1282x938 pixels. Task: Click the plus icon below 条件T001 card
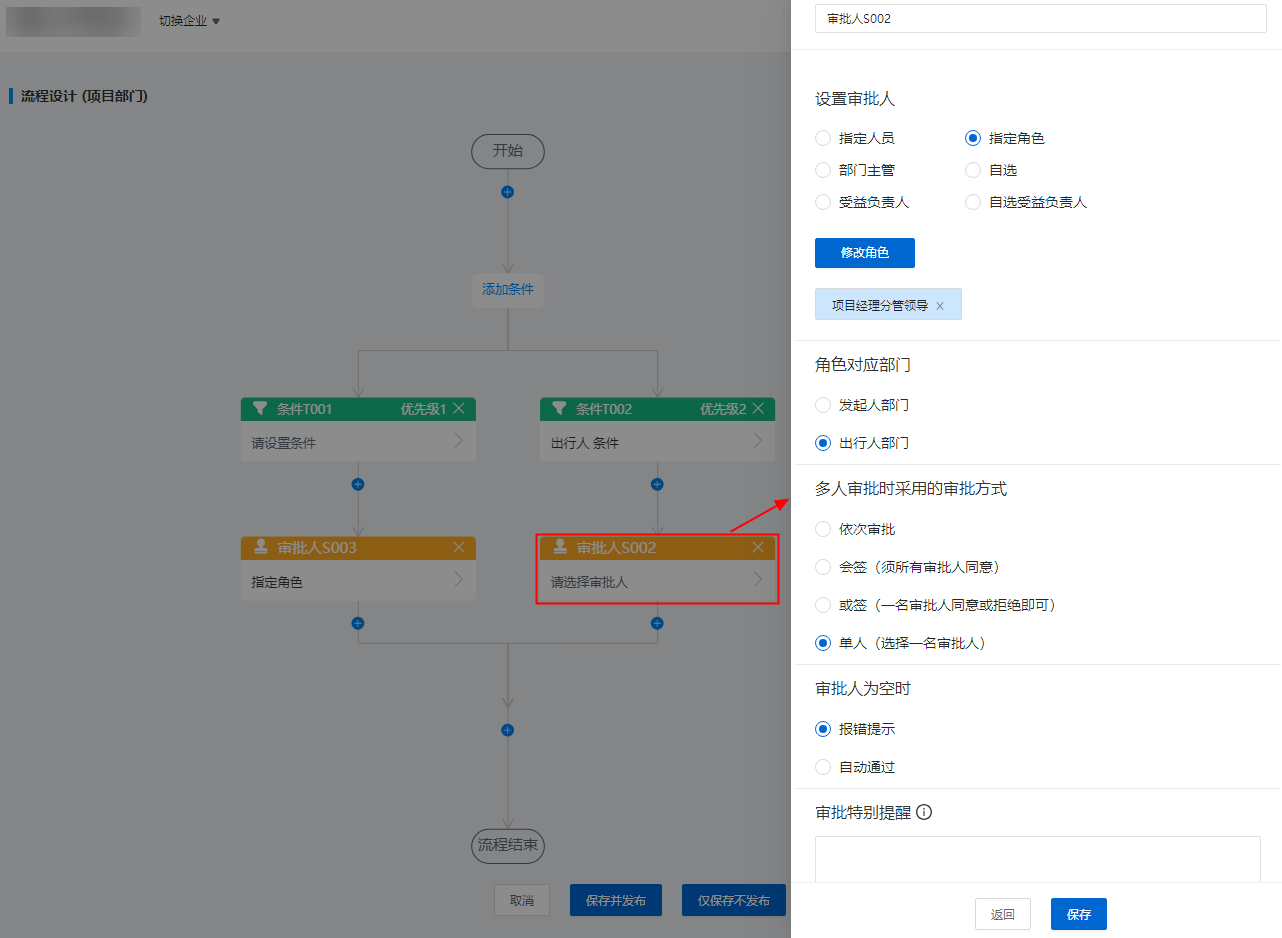[358, 484]
